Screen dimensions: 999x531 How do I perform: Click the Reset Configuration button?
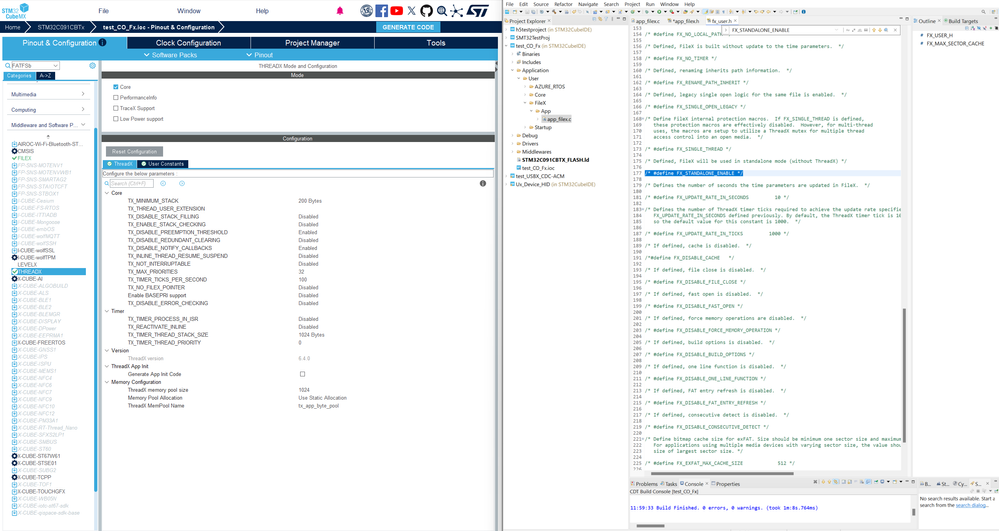point(134,152)
